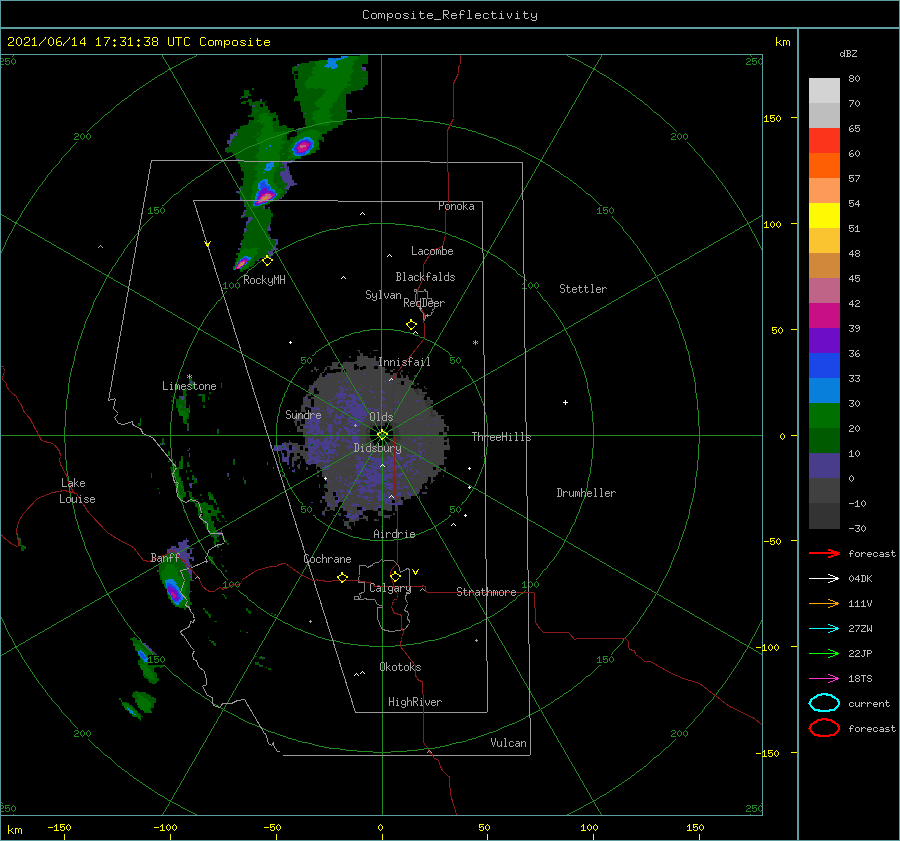Click the ThreeHills label

click(x=501, y=437)
